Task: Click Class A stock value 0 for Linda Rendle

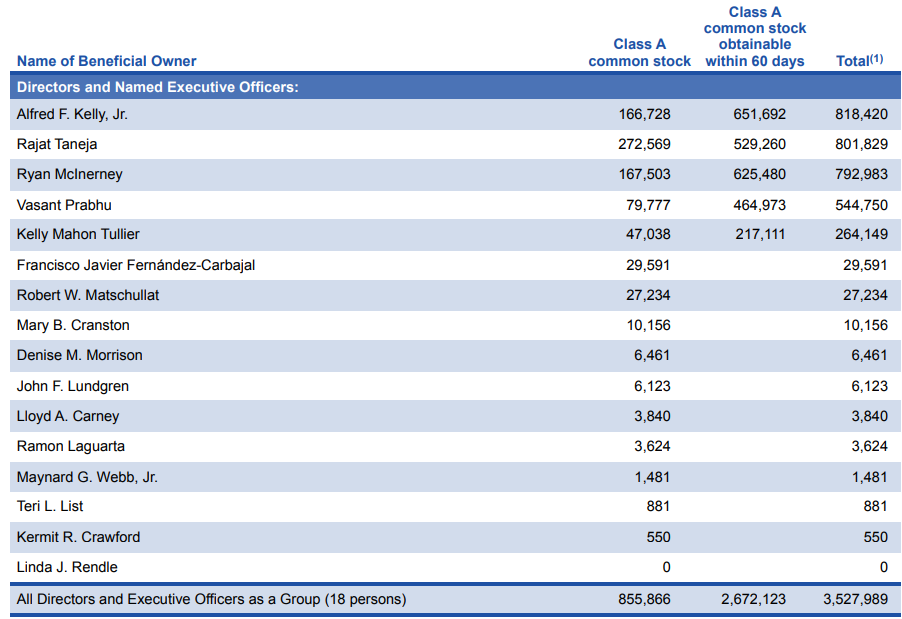Action: point(666,567)
